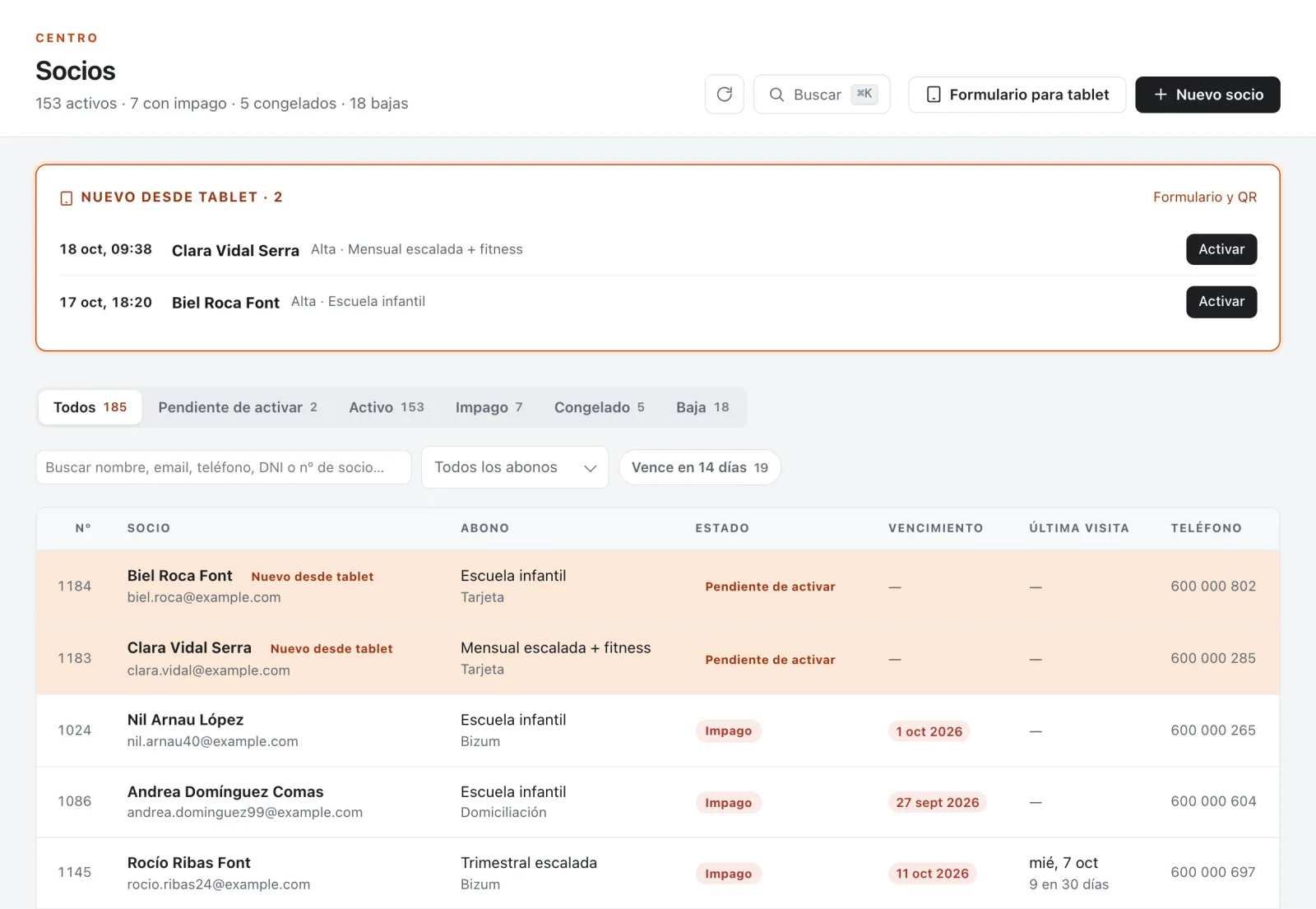Click member number 1086
Screen dimensions: 1316x909
point(74,801)
